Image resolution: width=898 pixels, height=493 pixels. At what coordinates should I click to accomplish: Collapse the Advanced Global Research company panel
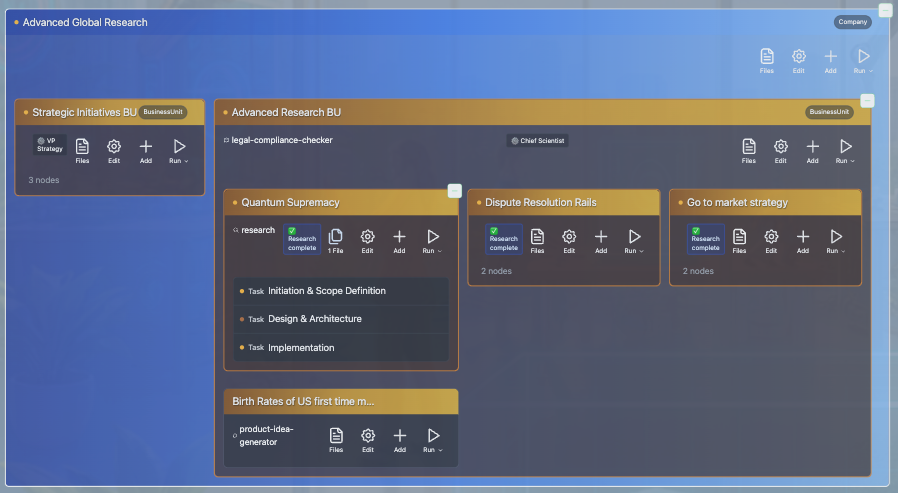[885, 10]
